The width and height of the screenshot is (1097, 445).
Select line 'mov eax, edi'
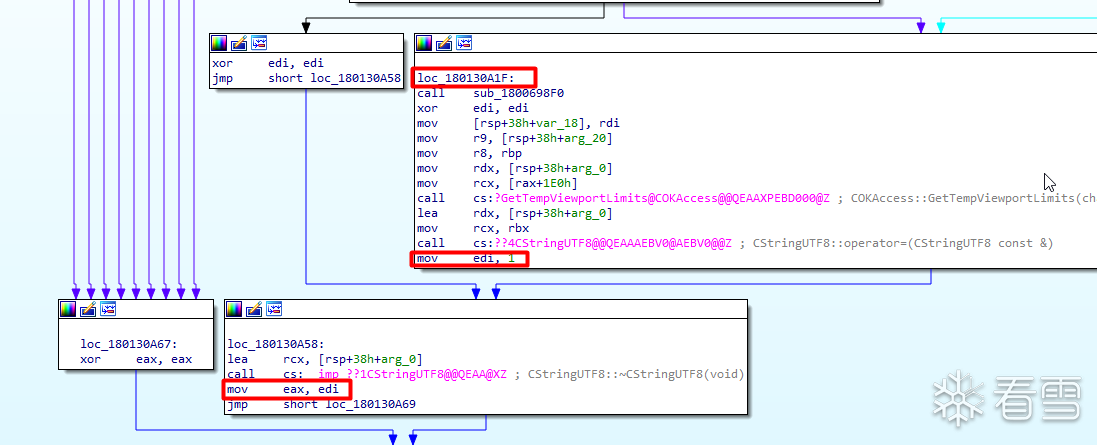tap(283, 390)
